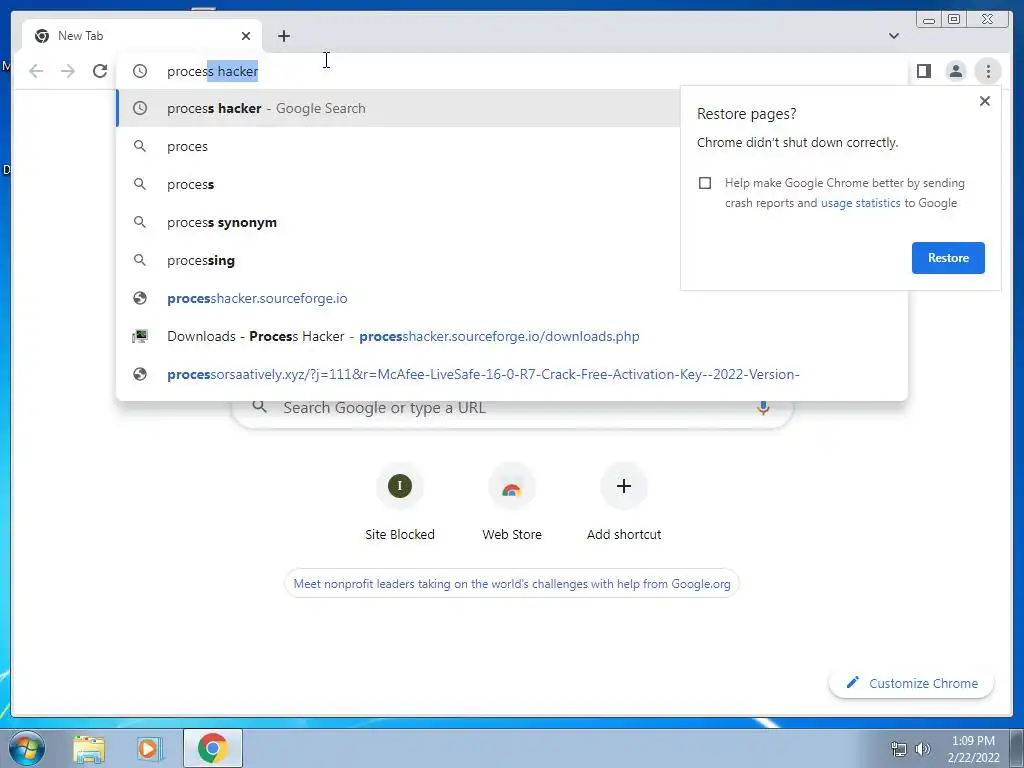The image size is (1024, 768).
Task: Click the forward navigation arrow
Action: pyautogui.click(x=68, y=71)
